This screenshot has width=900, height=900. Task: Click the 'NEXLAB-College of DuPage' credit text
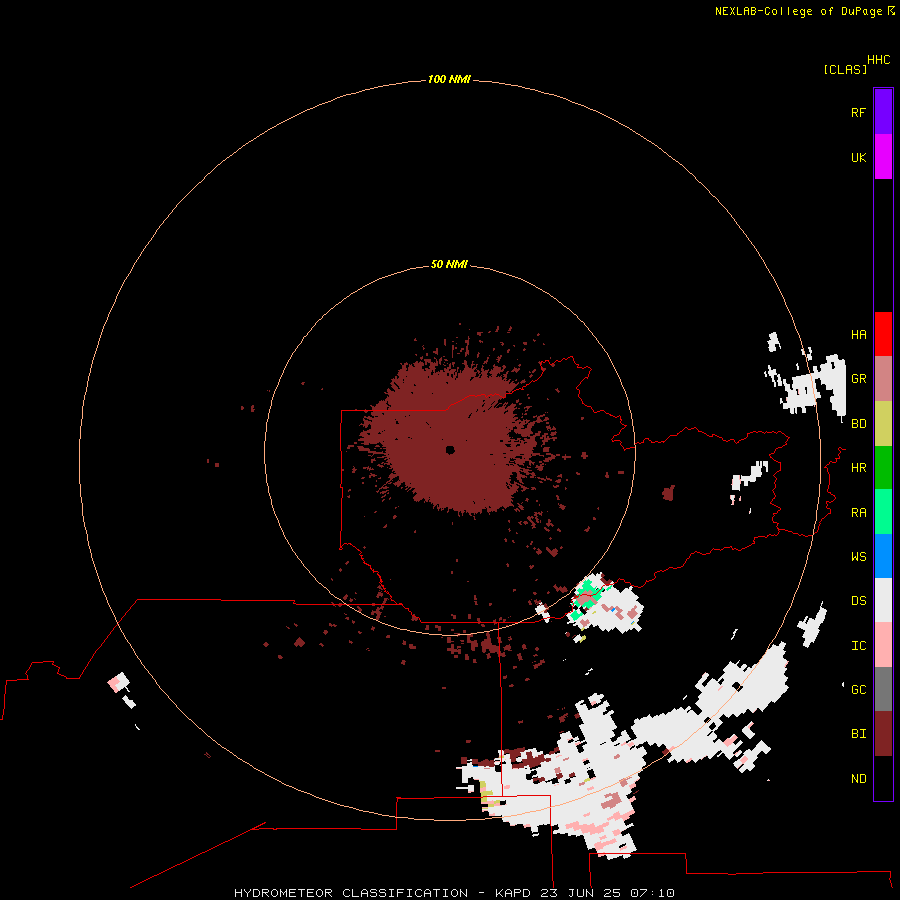coord(798,11)
